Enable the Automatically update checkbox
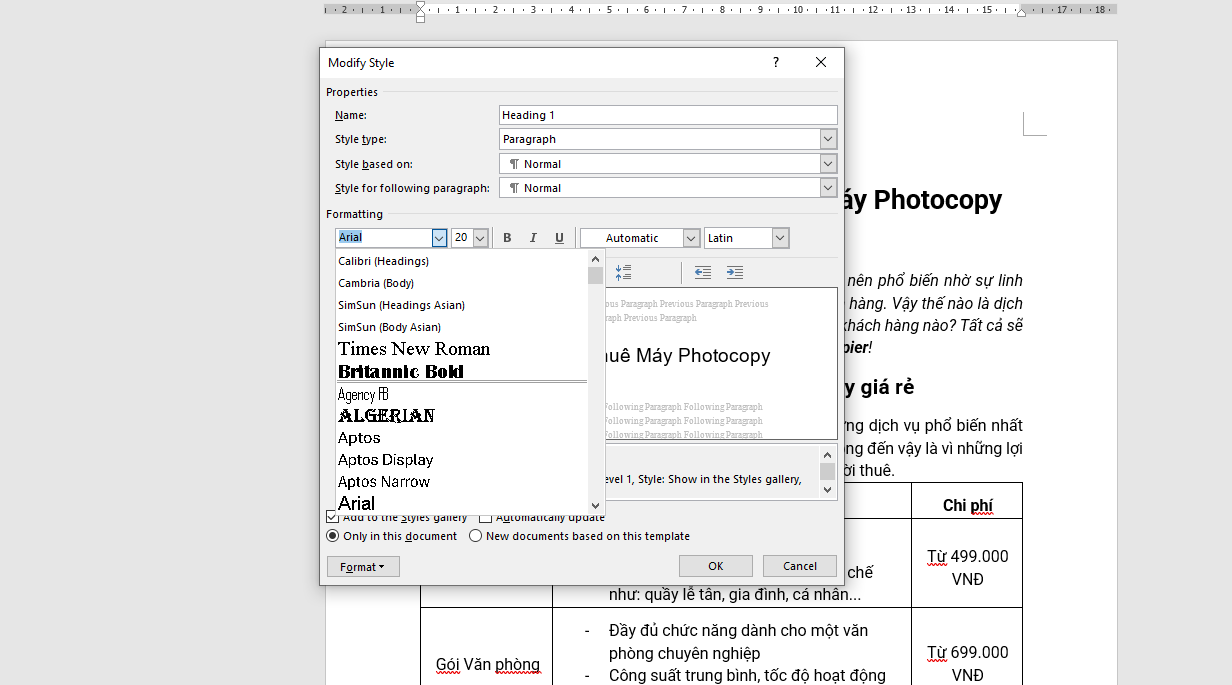 486,517
